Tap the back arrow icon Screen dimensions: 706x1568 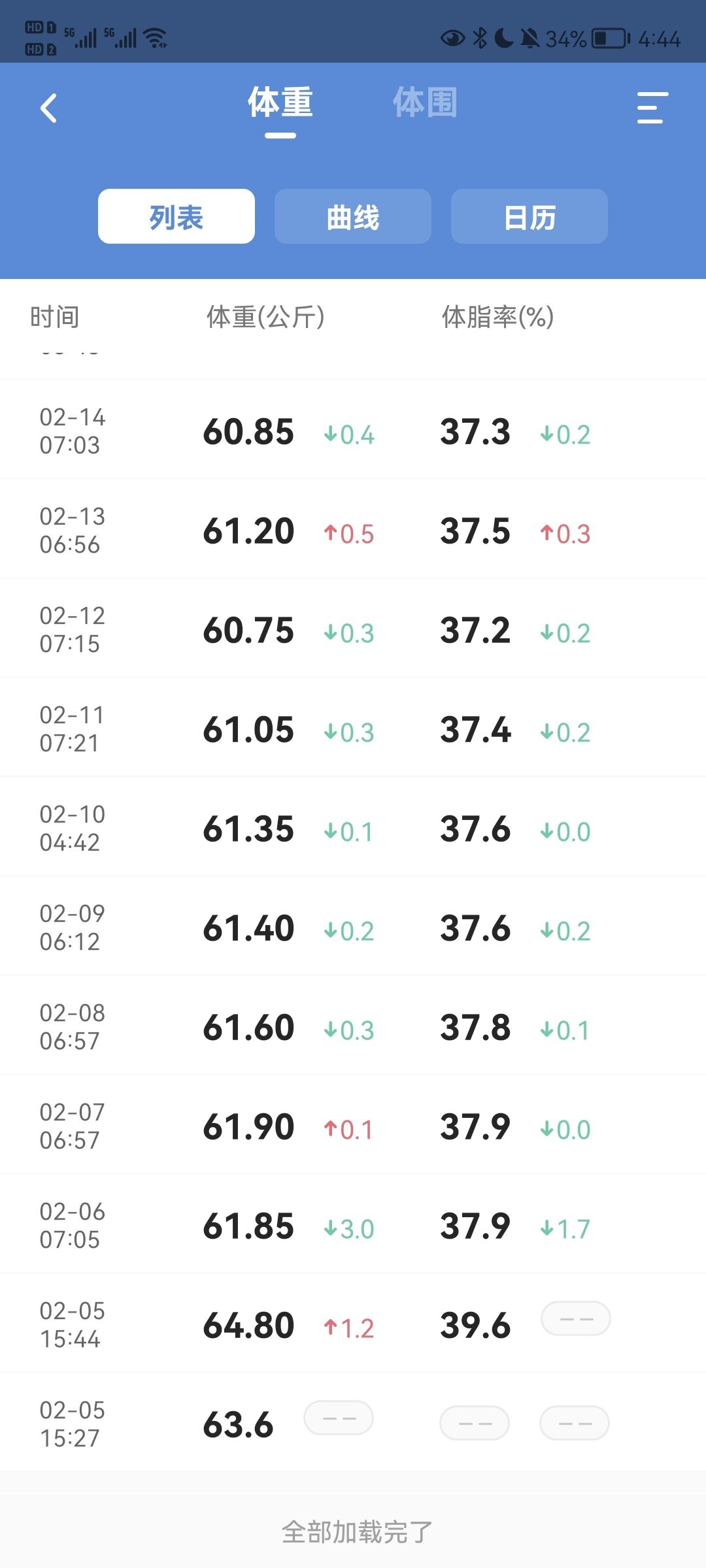pos(49,108)
